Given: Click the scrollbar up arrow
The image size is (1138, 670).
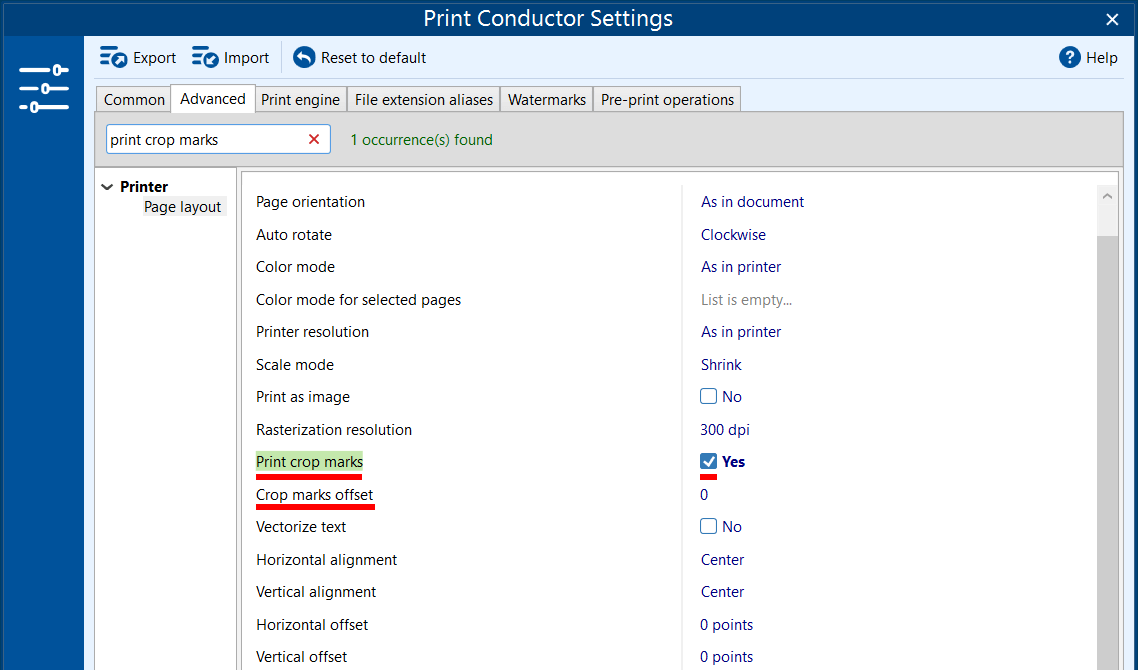Looking at the screenshot, I should pos(1107,197).
